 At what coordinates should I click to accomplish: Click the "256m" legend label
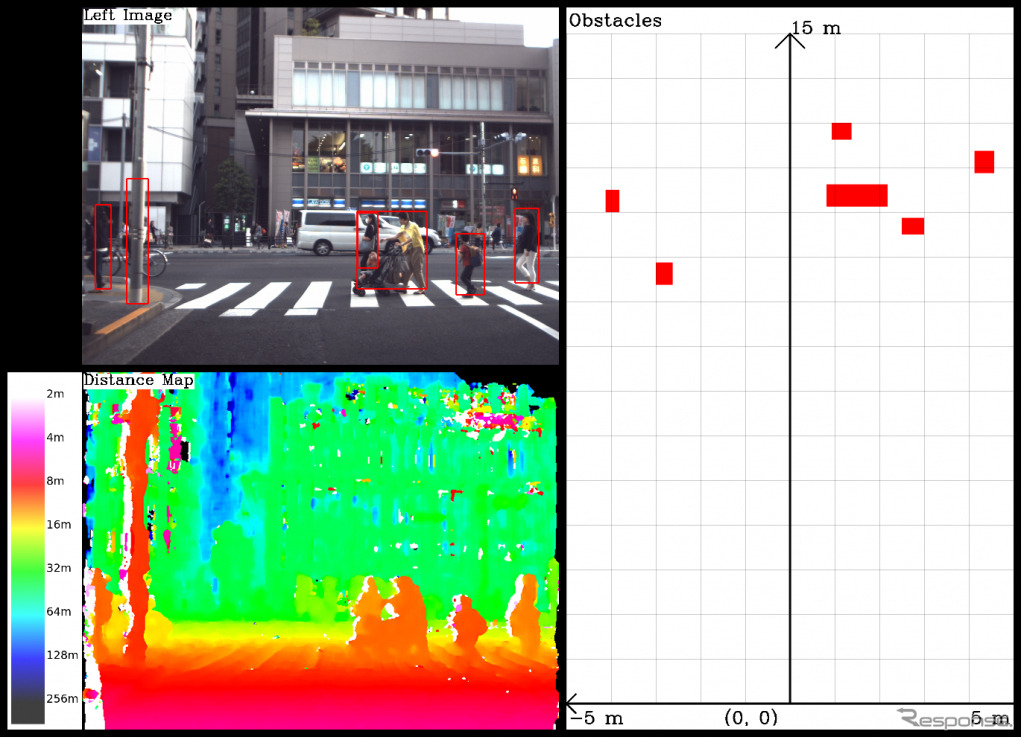point(62,699)
